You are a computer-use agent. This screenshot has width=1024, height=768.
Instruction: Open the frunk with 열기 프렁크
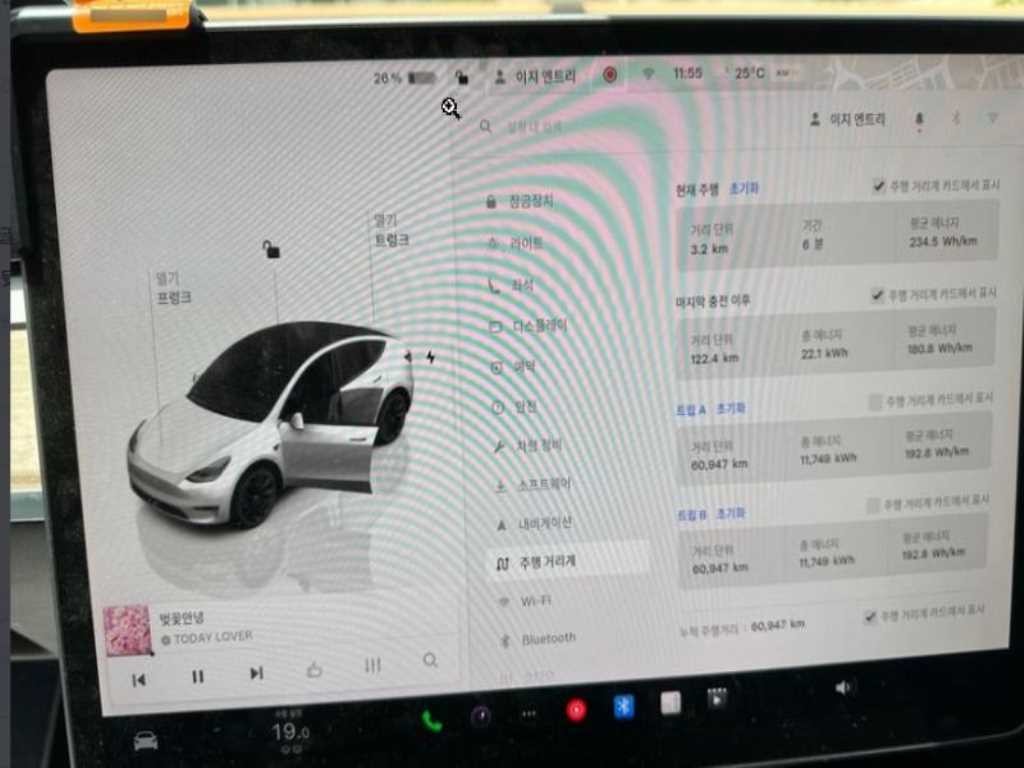[173, 289]
